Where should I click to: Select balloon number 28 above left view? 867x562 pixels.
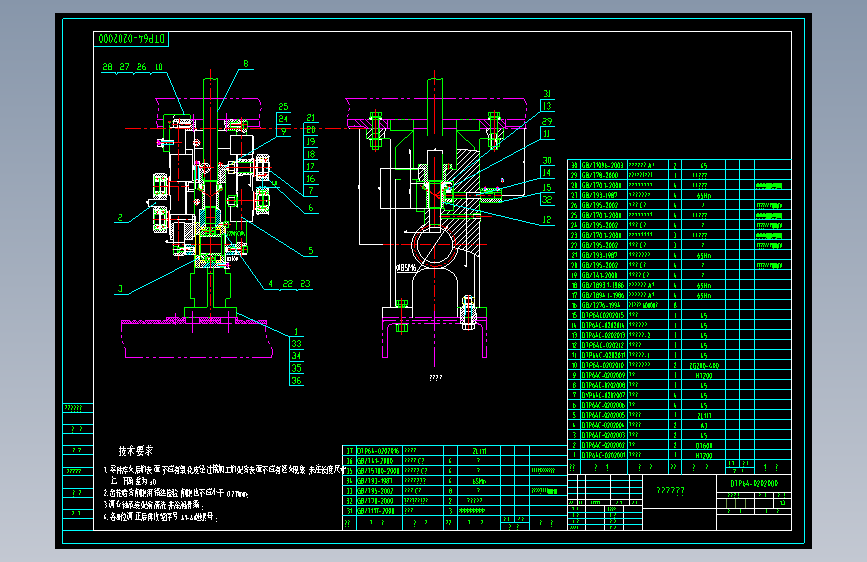[107, 67]
